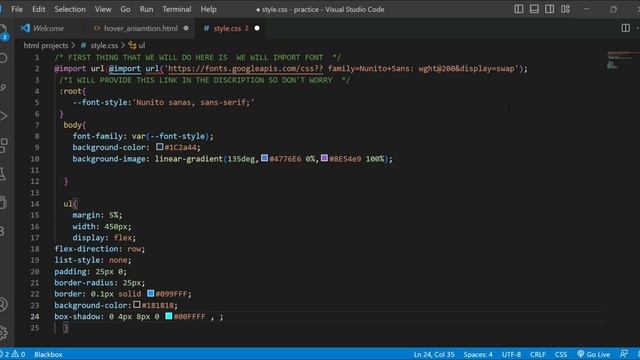Open Source Control view in activity bar

click(x=3, y=87)
